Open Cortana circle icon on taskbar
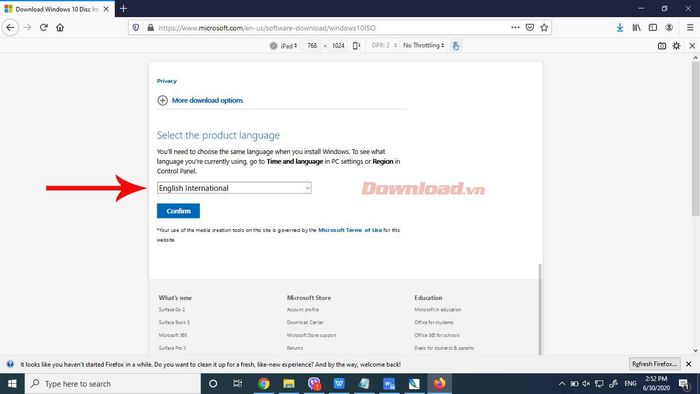This screenshot has height=394, width=700. (x=213, y=384)
